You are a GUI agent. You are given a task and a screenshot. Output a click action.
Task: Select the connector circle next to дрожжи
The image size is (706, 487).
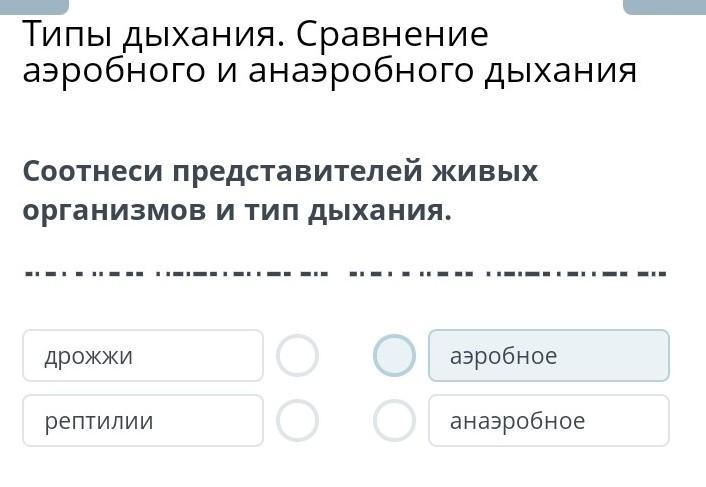click(297, 356)
